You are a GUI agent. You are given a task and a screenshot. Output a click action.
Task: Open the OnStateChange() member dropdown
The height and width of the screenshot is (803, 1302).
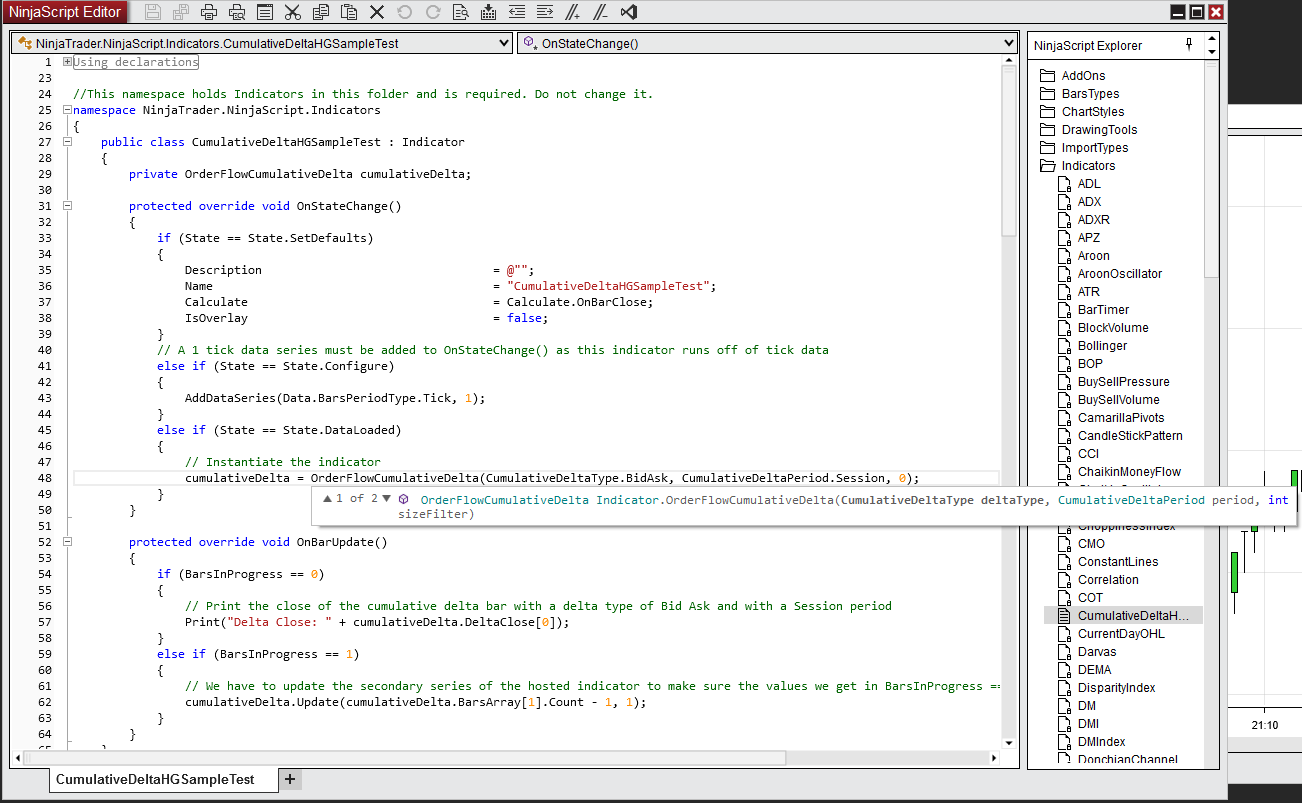tap(1008, 44)
